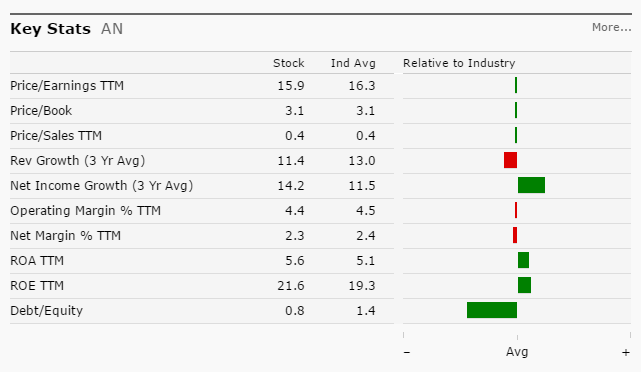This screenshot has width=641, height=372.
Task: Click the Debt/Equity row label
Action: tap(47, 311)
